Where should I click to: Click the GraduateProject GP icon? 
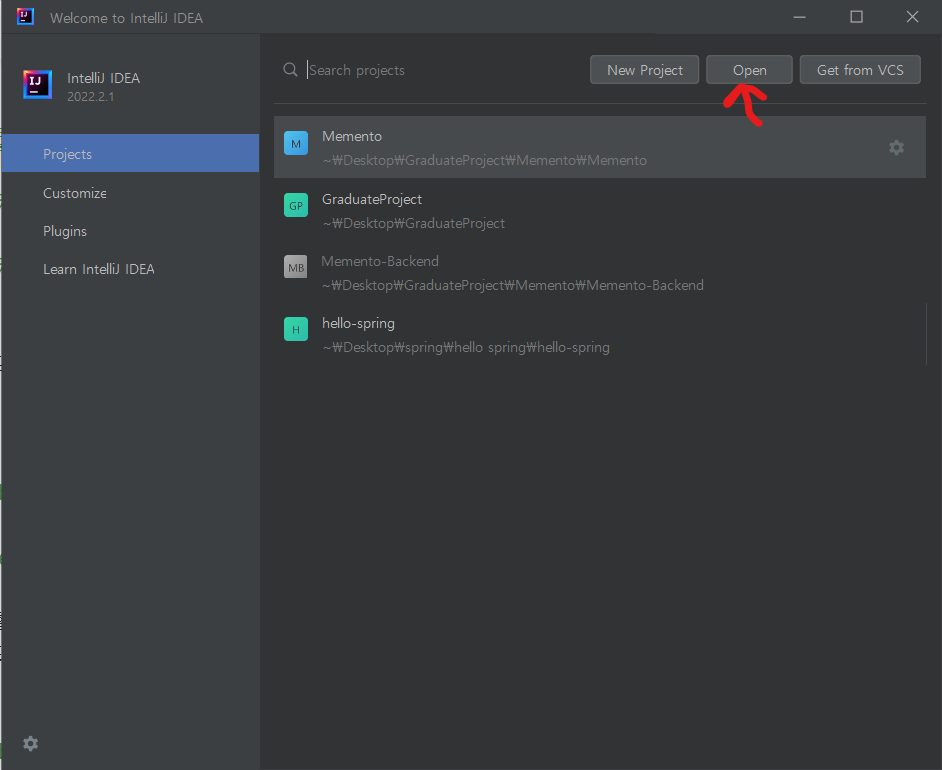(x=296, y=205)
